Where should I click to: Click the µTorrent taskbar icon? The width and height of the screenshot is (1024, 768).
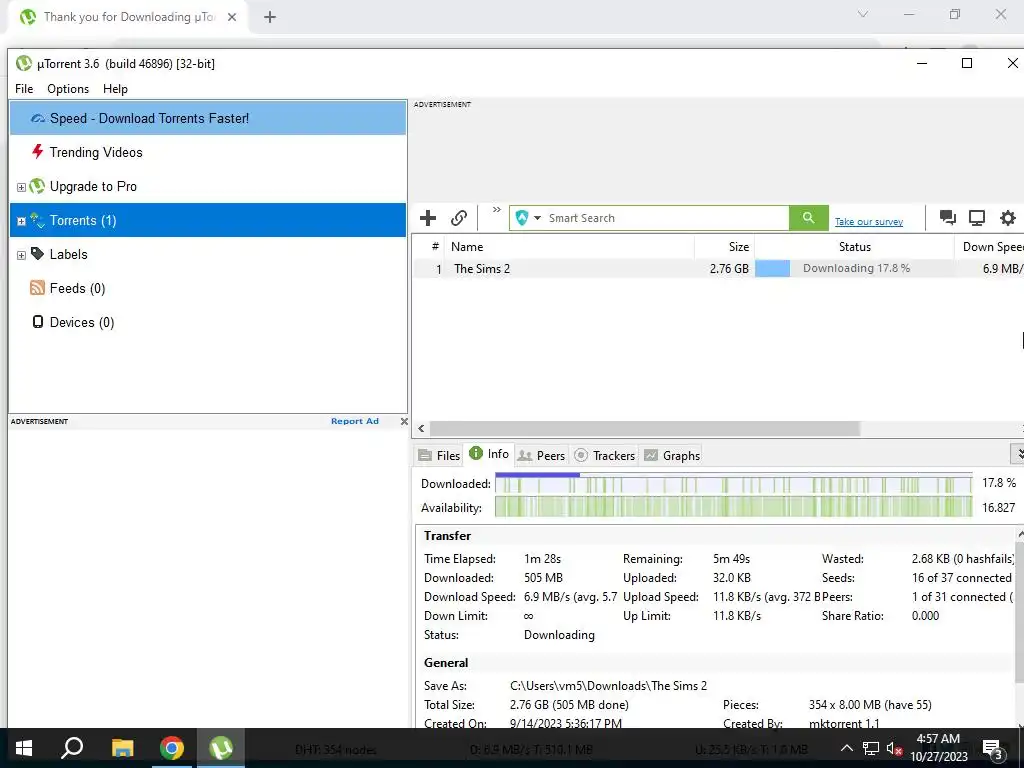[221, 748]
